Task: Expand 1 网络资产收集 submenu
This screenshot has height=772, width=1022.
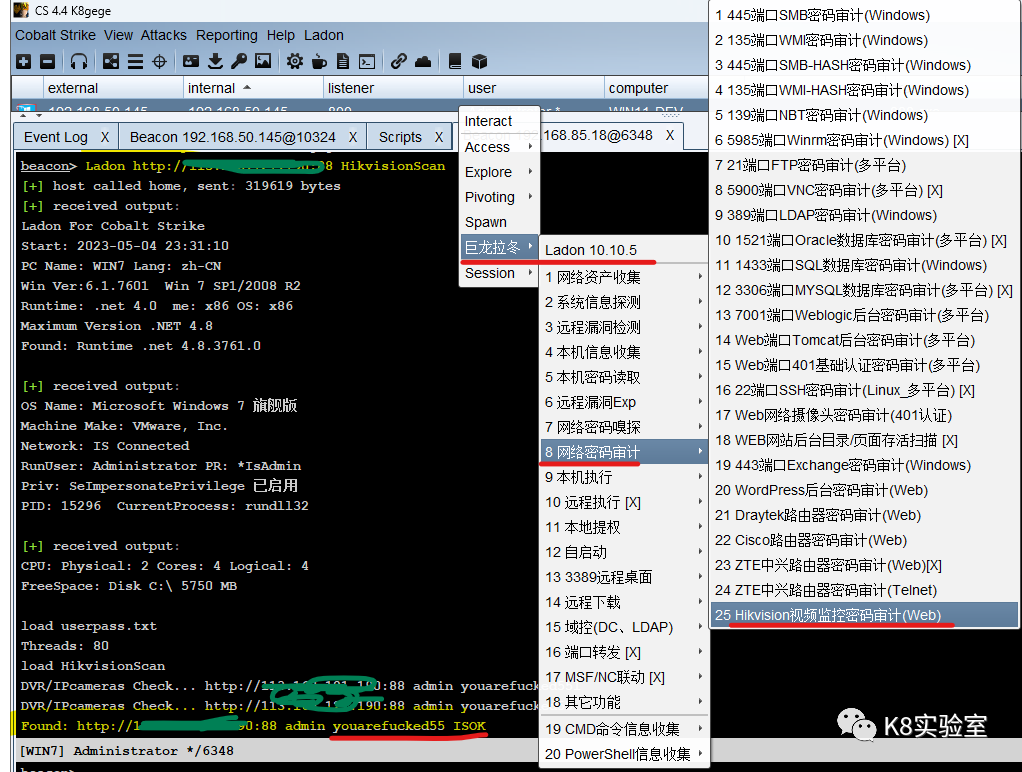Action: pyautogui.click(x=624, y=277)
